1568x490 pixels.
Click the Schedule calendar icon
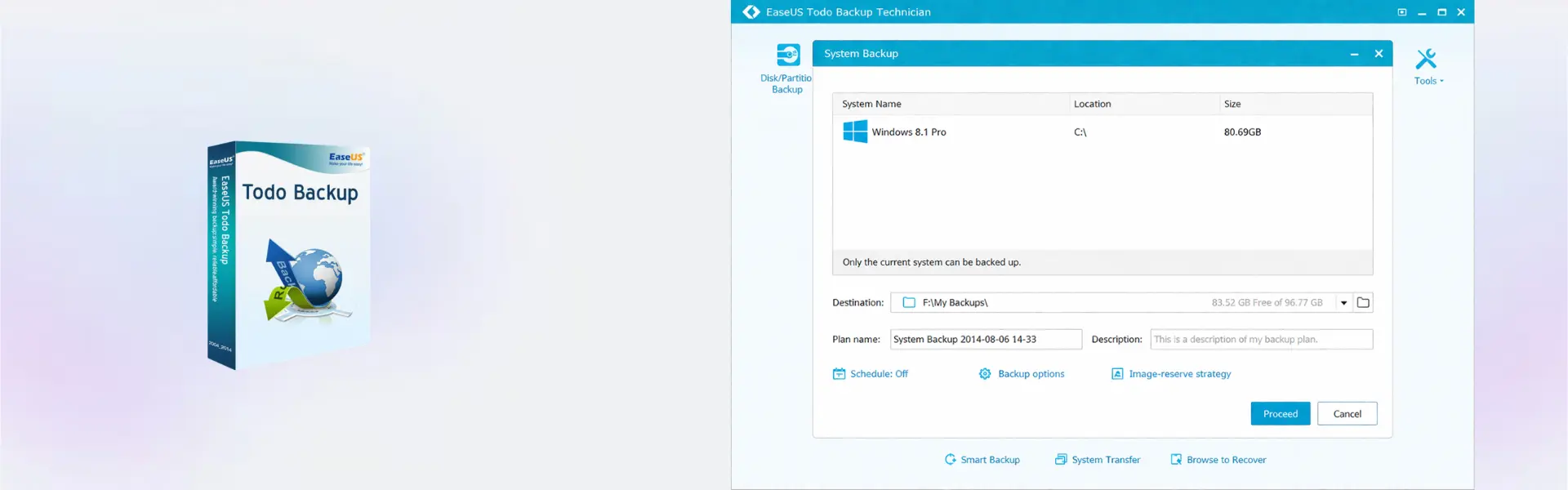(839, 374)
